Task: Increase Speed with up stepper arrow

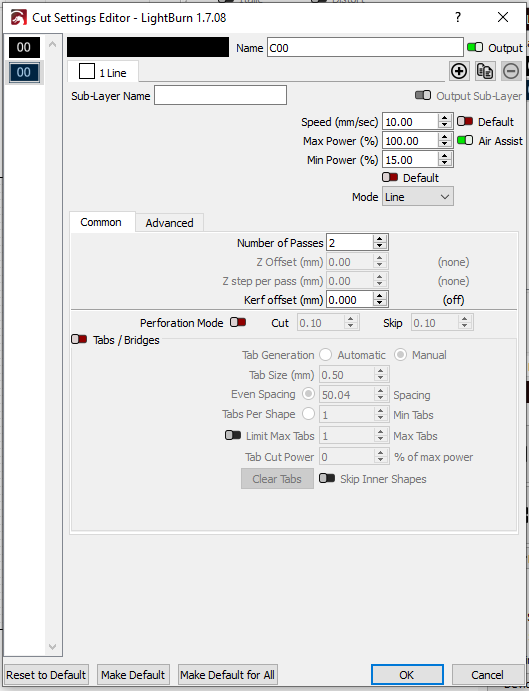Action: pyautogui.click(x=445, y=117)
